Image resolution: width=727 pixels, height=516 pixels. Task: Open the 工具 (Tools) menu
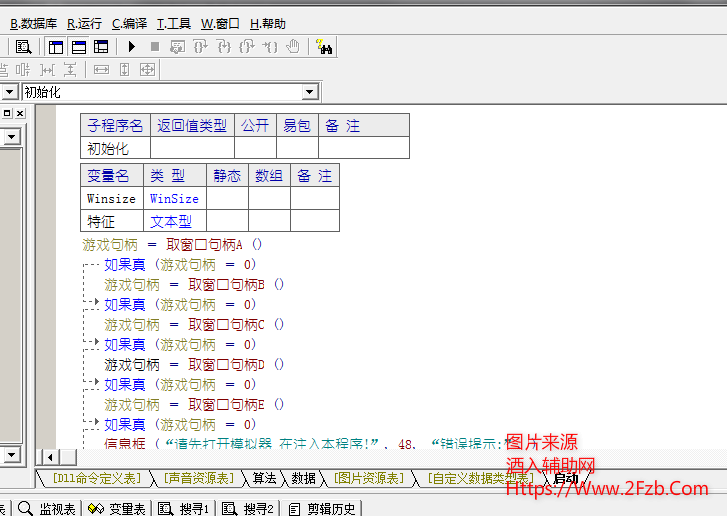(x=174, y=23)
